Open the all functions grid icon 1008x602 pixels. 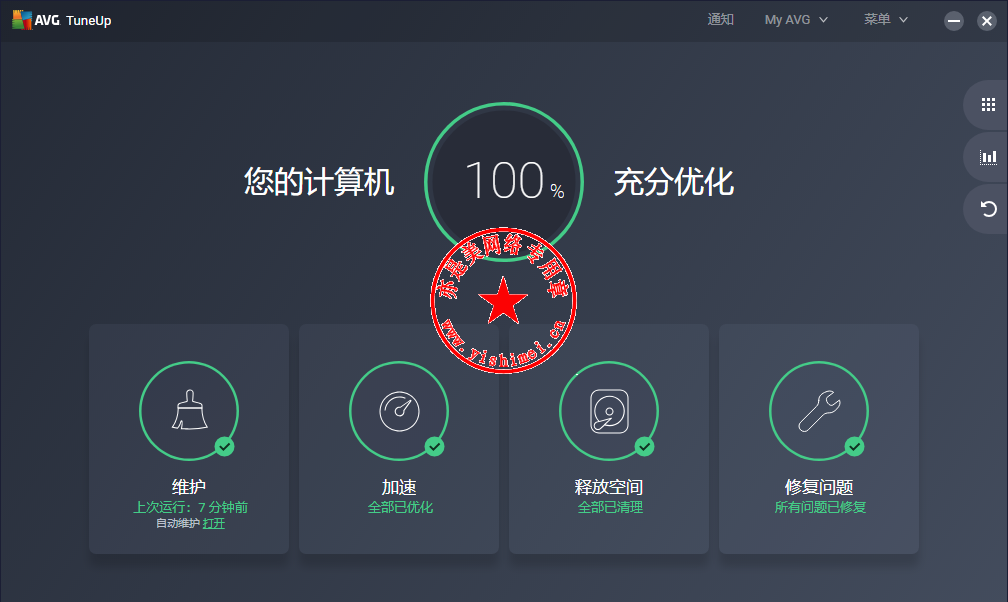pyautogui.click(x=988, y=104)
